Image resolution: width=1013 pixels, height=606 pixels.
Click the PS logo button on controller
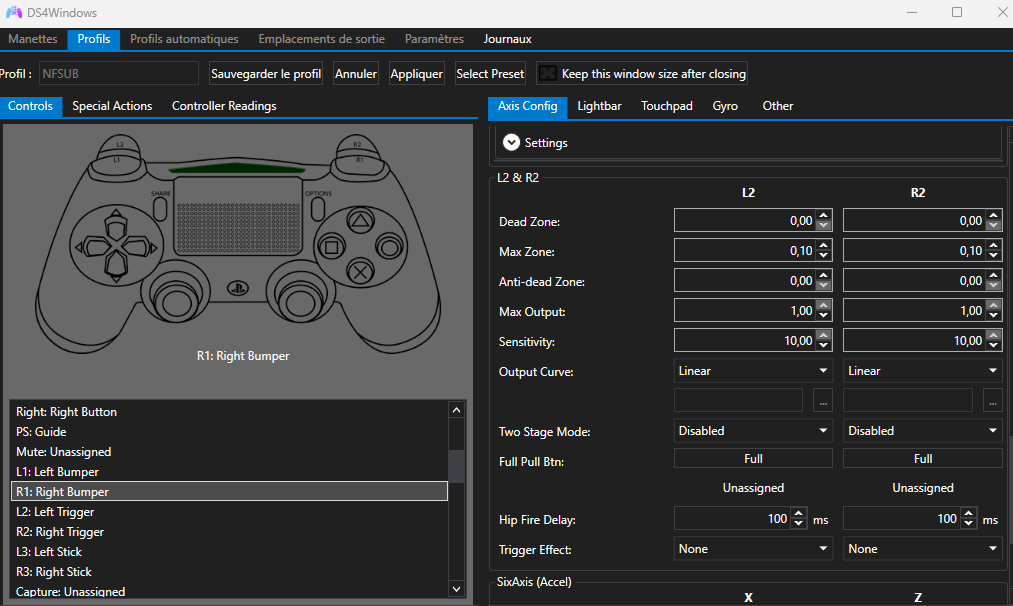click(x=239, y=289)
